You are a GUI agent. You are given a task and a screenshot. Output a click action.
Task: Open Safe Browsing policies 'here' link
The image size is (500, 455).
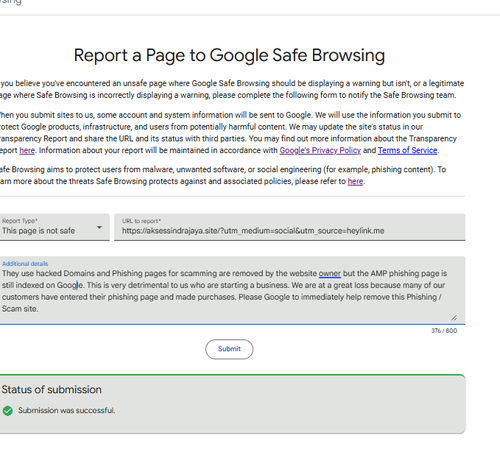click(355, 181)
